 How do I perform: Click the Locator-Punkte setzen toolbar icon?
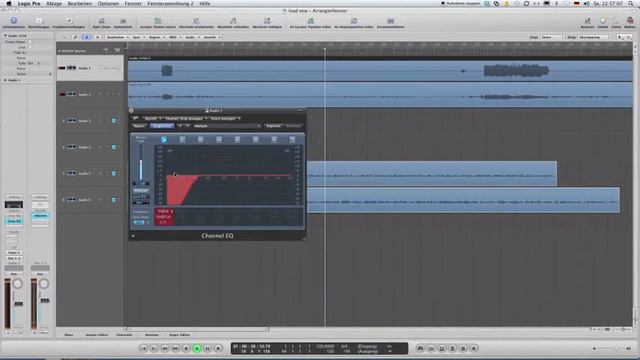[158, 21]
